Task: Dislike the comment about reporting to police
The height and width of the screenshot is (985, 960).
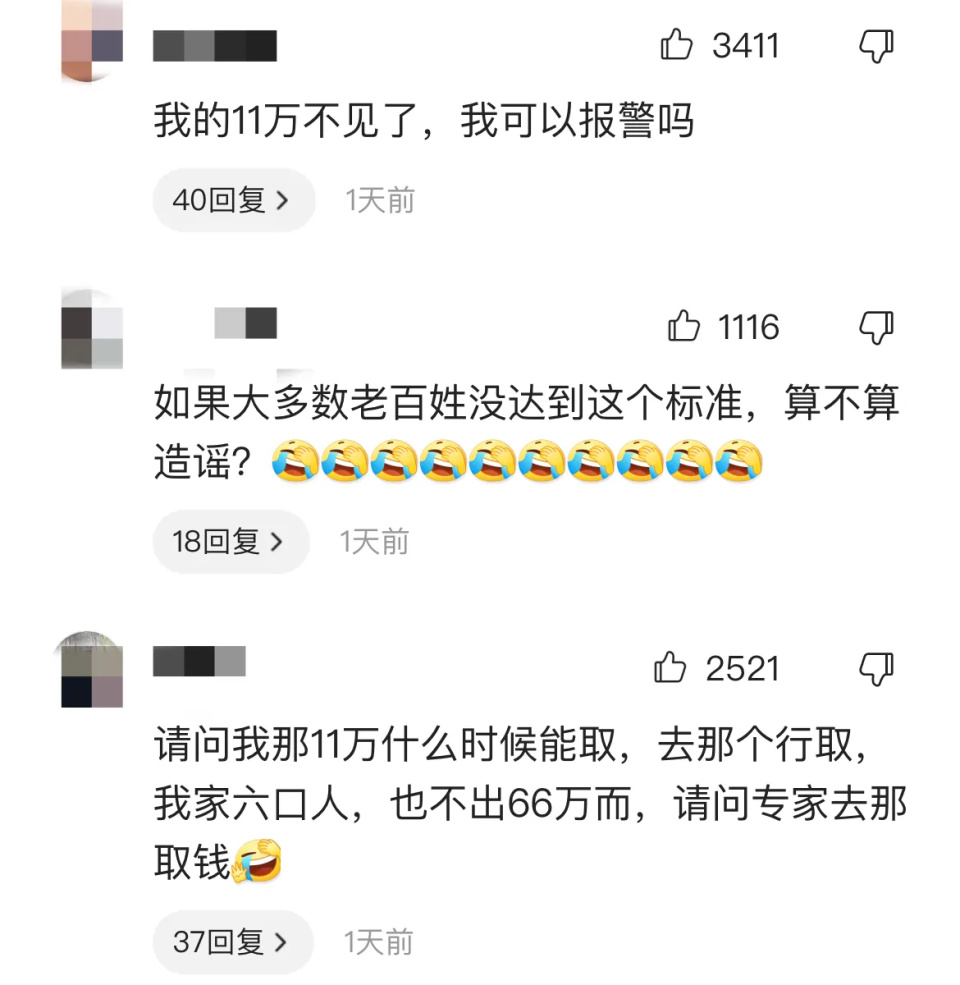Action: pyautogui.click(x=876, y=46)
